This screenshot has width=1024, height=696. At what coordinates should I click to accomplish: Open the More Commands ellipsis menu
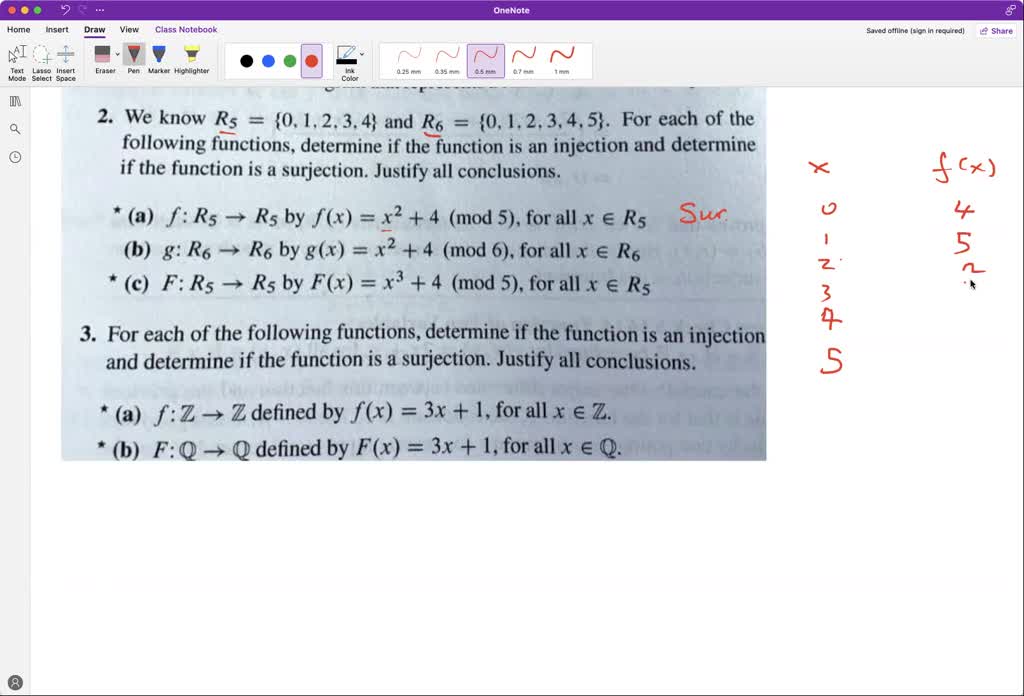99,9
